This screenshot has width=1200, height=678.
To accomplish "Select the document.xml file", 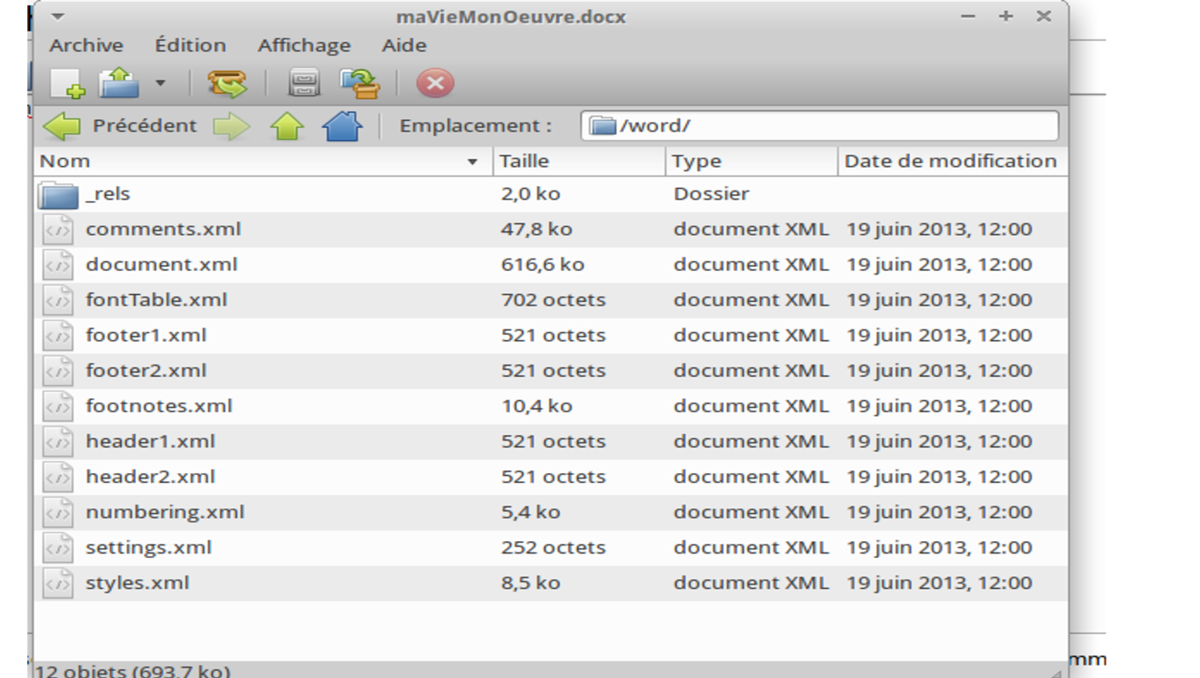I will (161, 265).
